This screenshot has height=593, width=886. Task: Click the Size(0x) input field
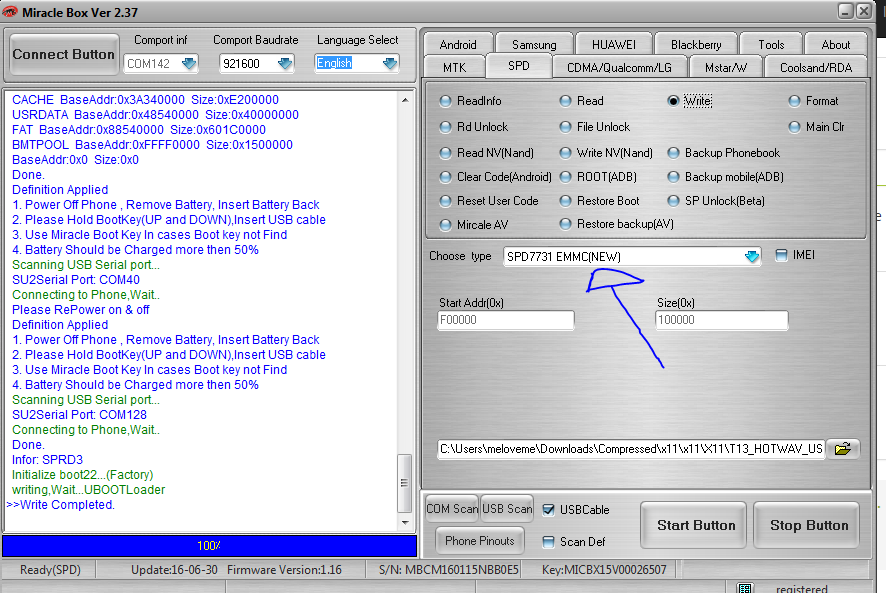coord(722,320)
